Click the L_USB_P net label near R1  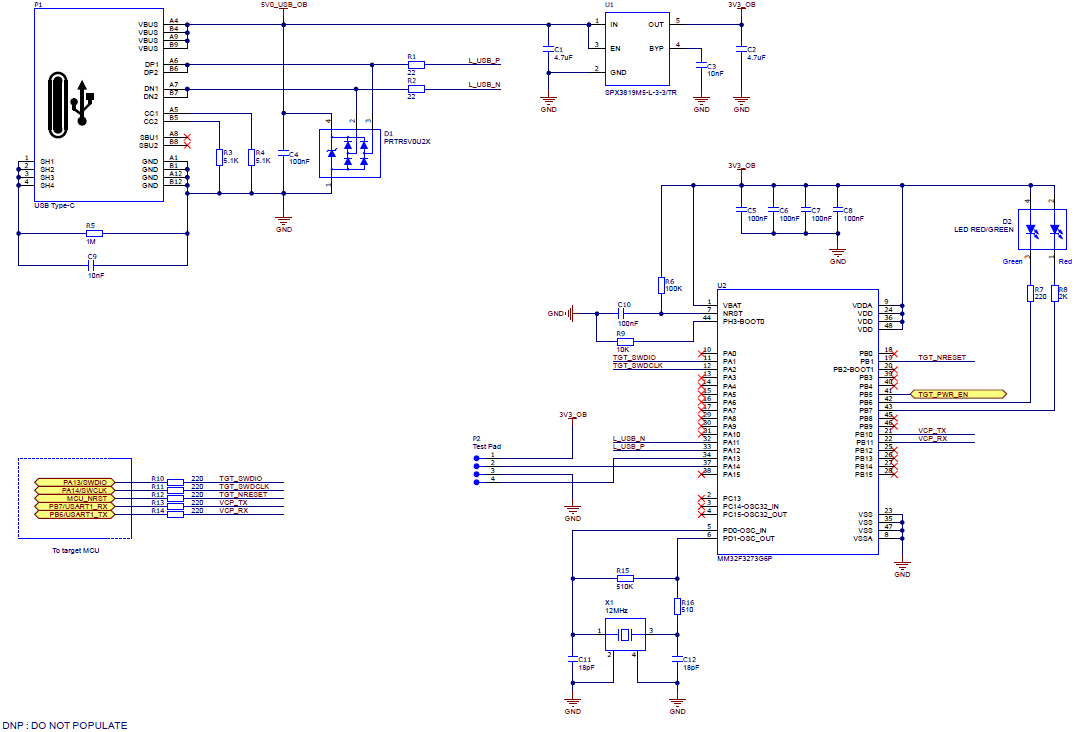click(x=484, y=61)
